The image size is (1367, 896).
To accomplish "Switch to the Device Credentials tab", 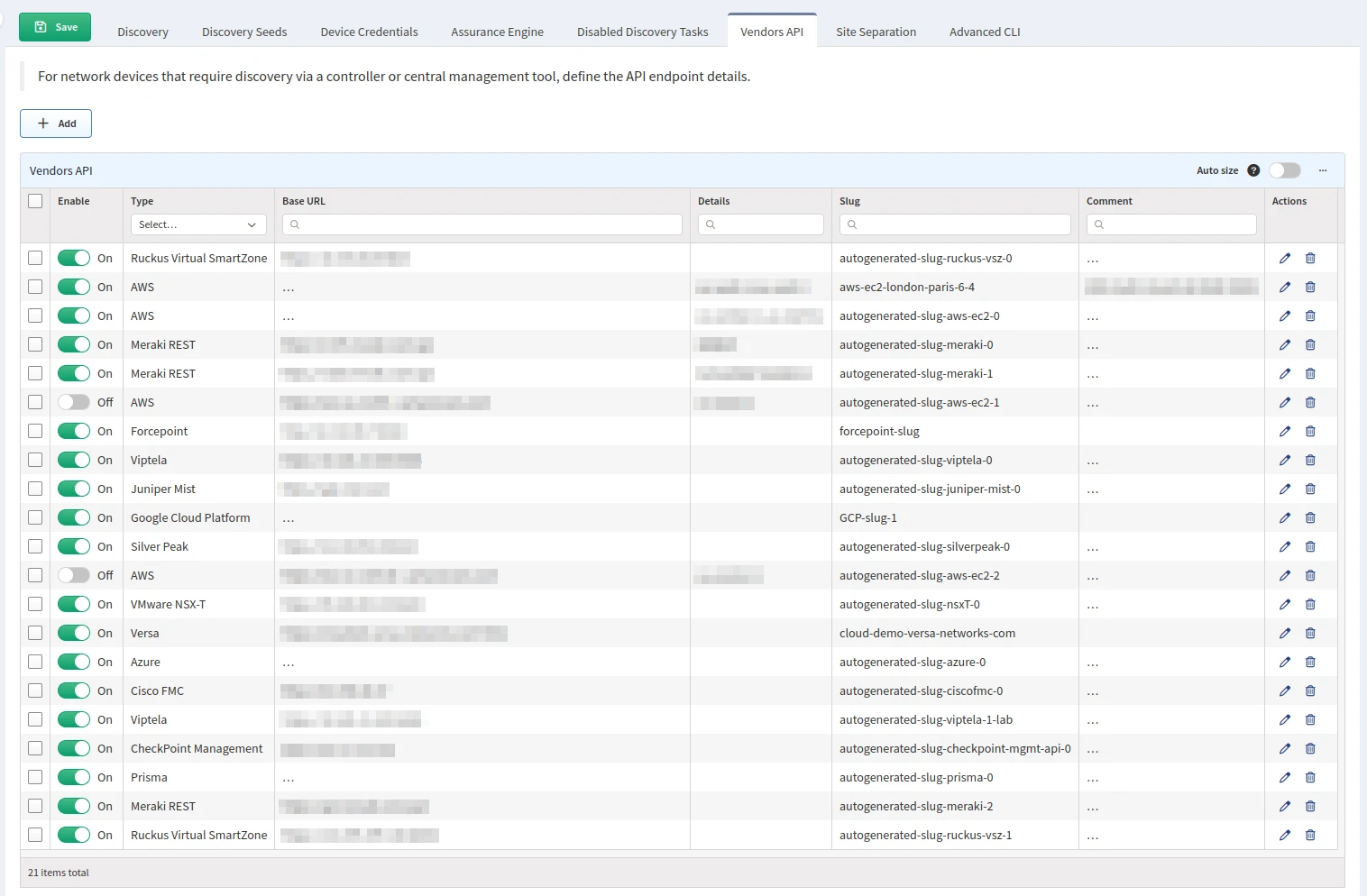I will [369, 32].
